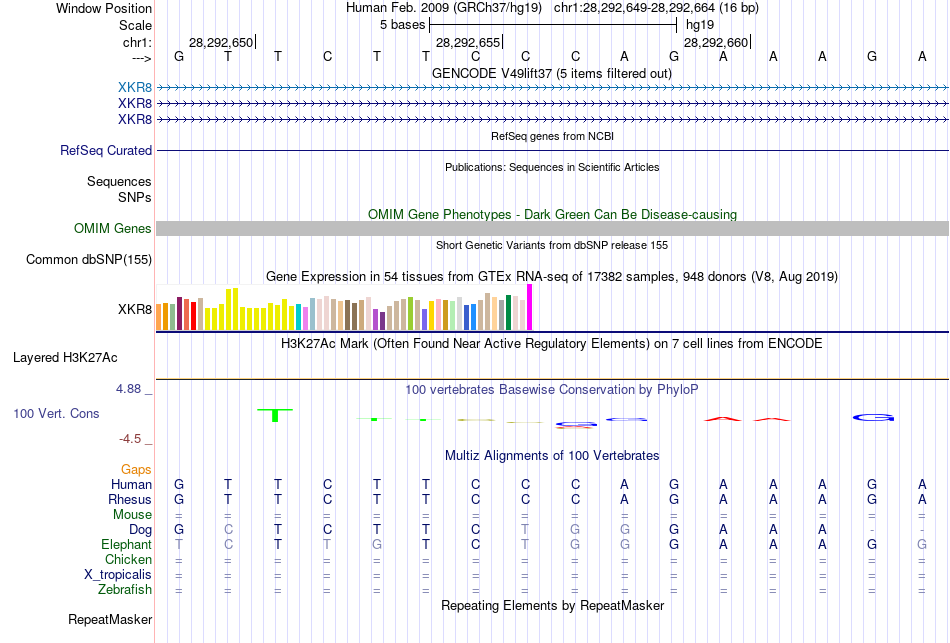The height and width of the screenshot is (643, 950).
Task: Click the gray OMIM Genes item bar
Action: (552, 228)
